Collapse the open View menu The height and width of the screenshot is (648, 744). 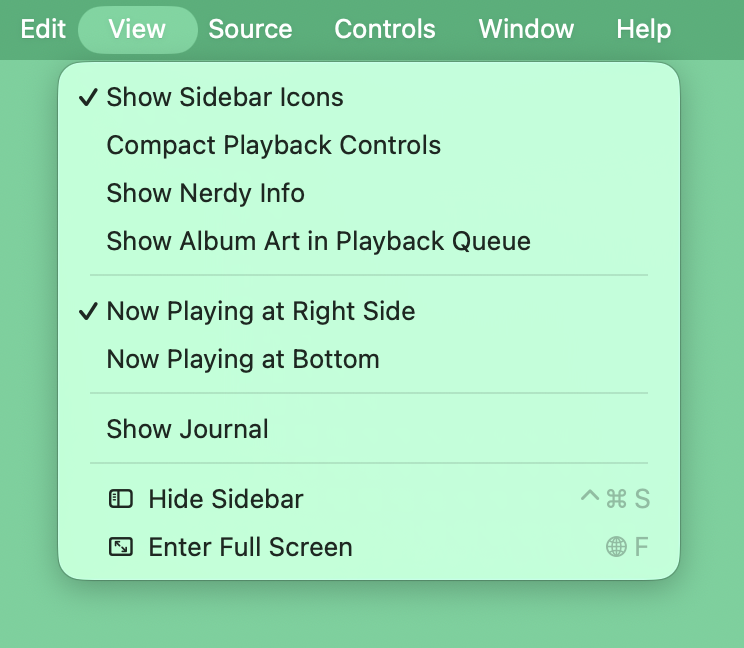click(x=137, y=29)
